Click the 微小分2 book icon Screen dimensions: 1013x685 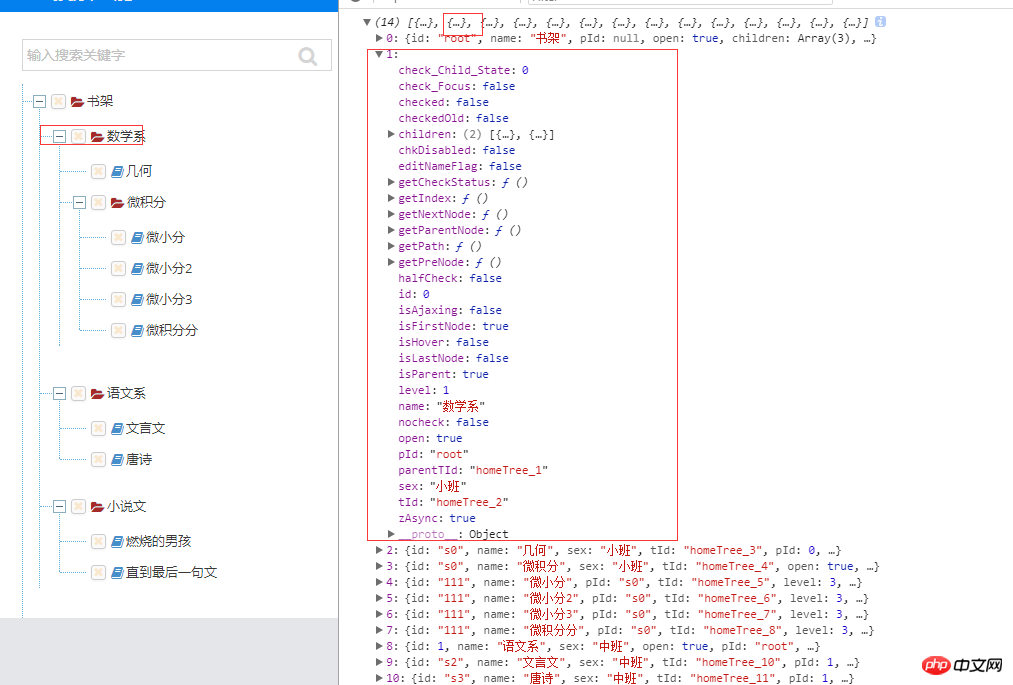coord(137,268)
